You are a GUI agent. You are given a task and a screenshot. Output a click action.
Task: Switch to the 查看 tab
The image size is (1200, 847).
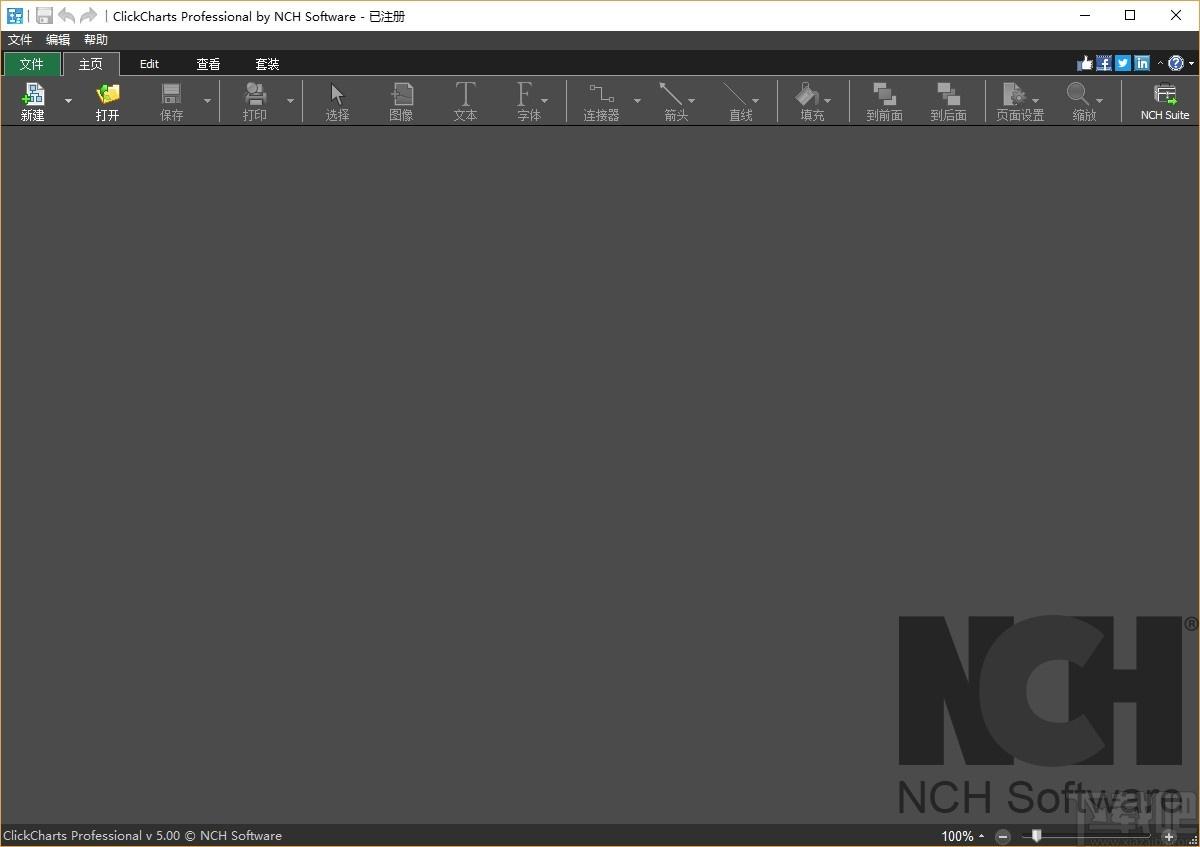click(208, 64)
